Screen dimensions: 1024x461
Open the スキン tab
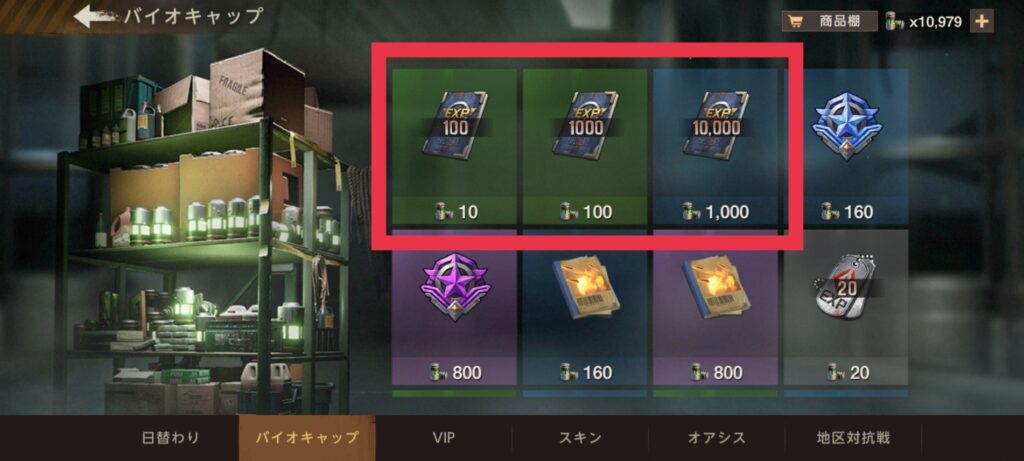580,437
